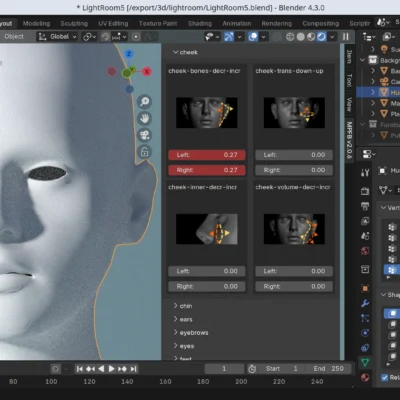The image size is (400, 400).
Task: Adjust cheek-bones-decr-incr Left slider
Action: (x=207, y=155)
